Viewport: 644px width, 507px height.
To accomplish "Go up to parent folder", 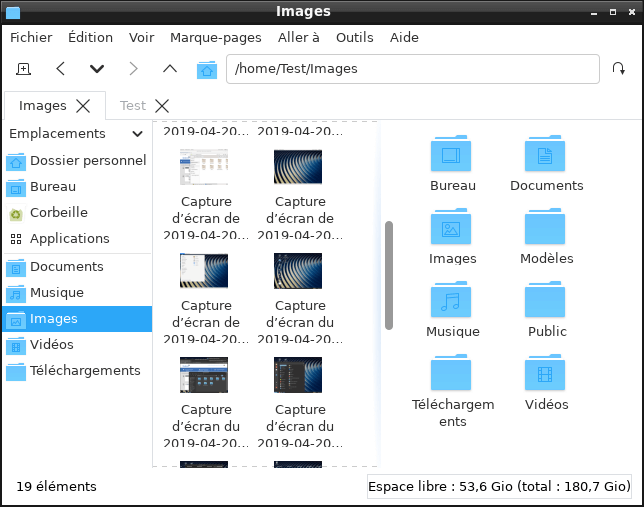I will [170, 69].
